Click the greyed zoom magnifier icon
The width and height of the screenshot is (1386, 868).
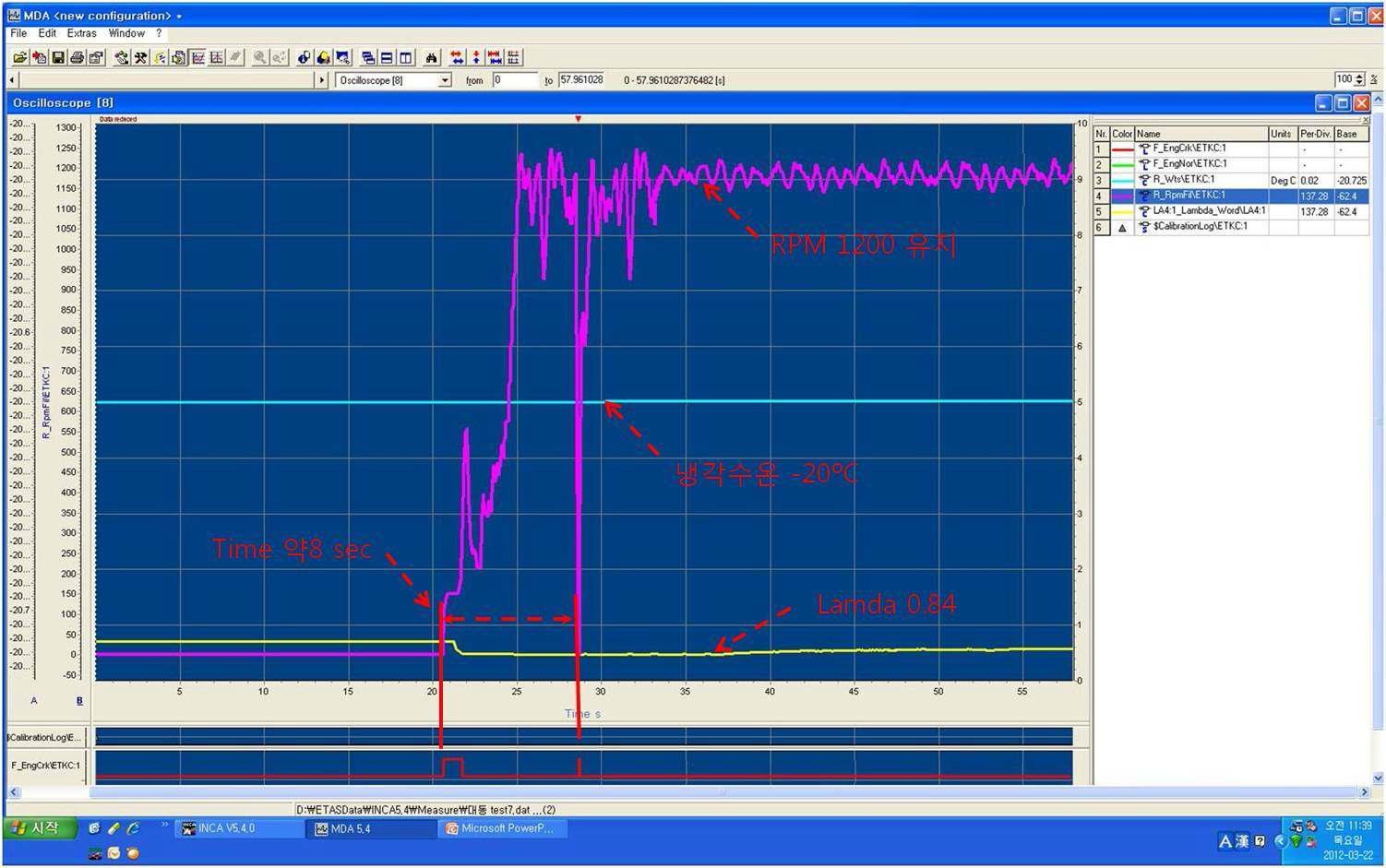pos(260,57)
